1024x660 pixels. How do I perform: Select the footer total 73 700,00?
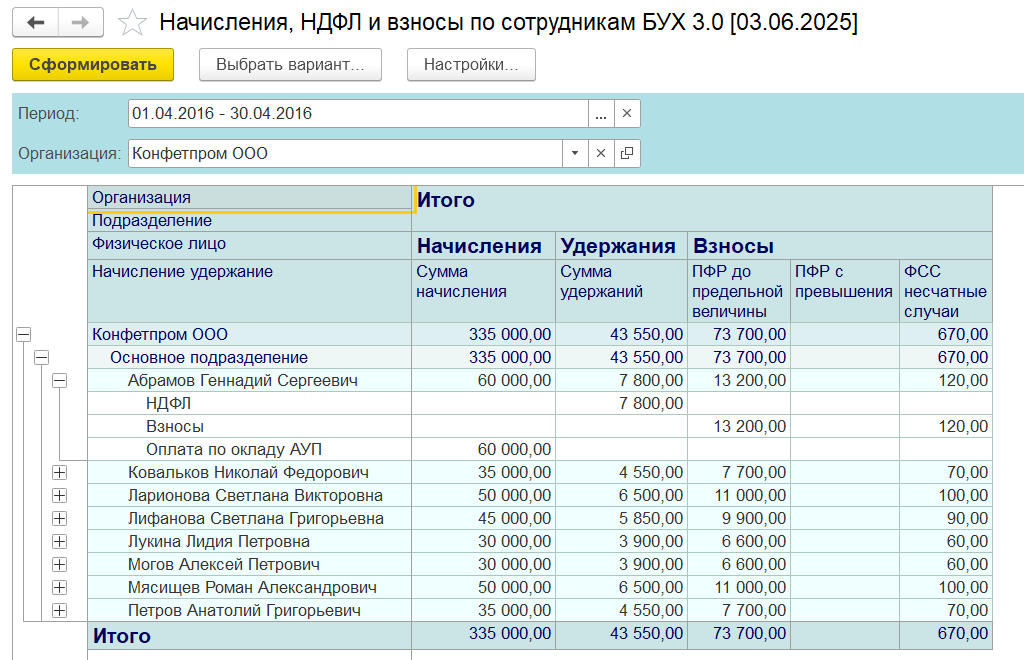[739, 634]
